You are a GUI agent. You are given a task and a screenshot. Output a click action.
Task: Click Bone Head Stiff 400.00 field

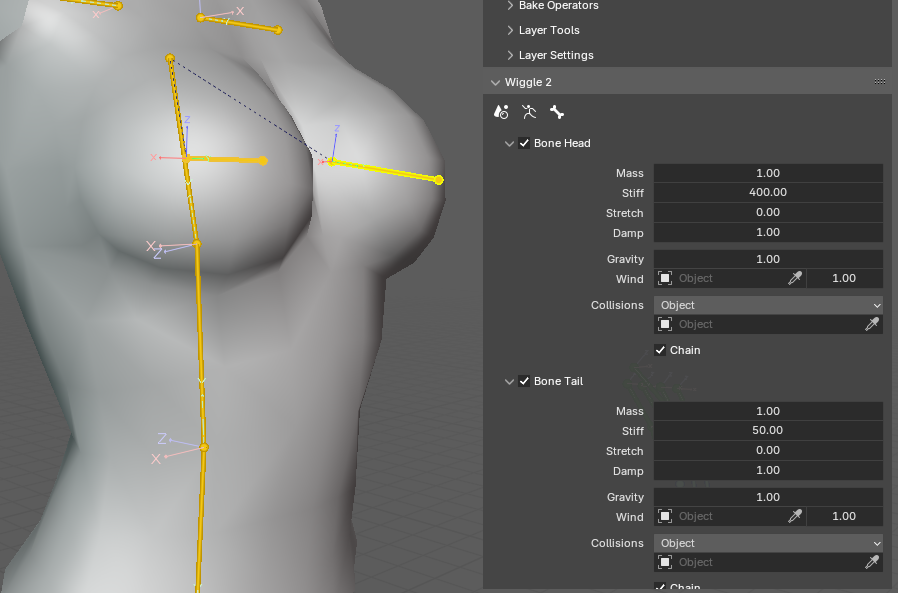(x=768, y=193)
